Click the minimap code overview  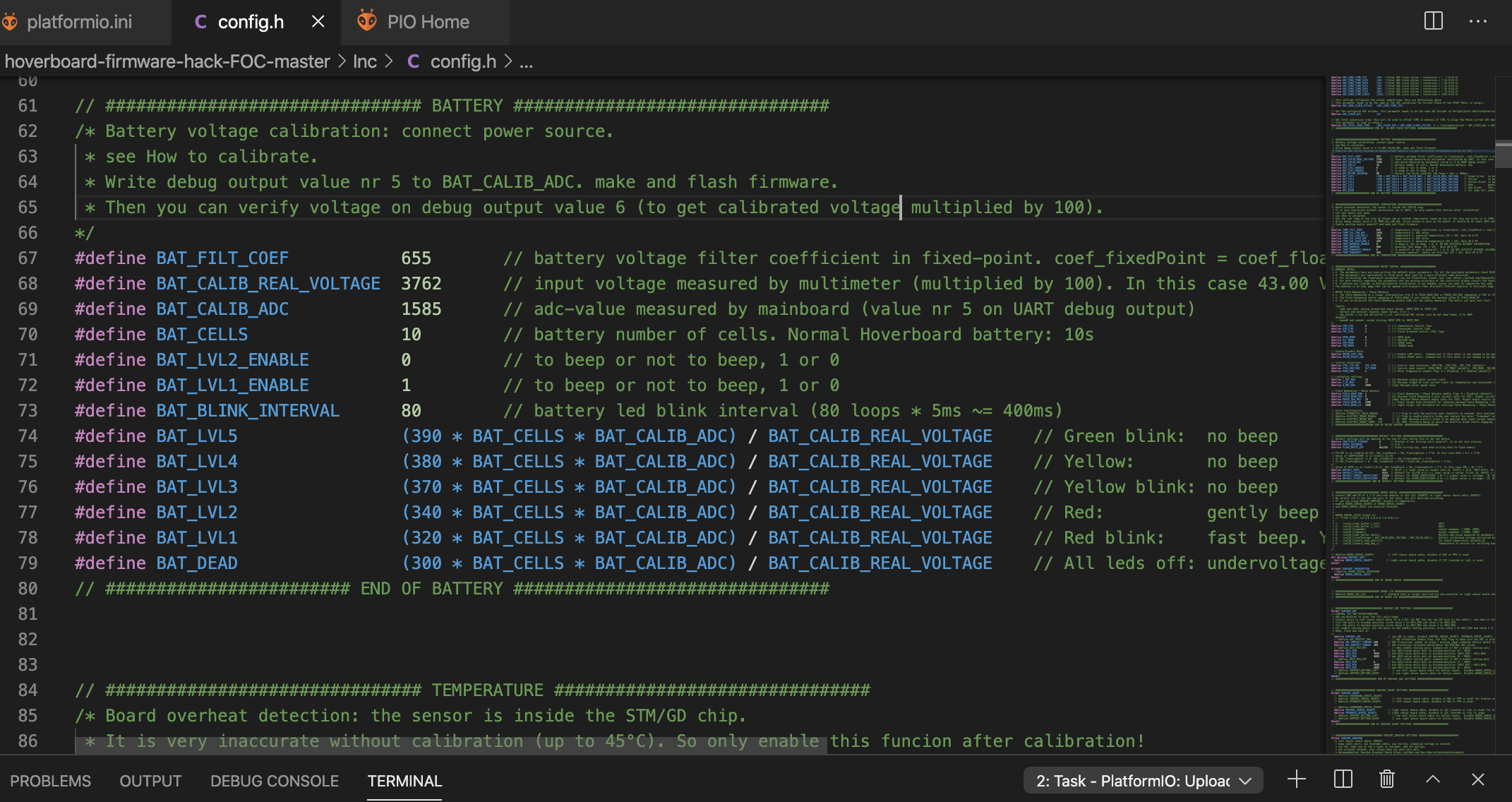(1410, 415)
